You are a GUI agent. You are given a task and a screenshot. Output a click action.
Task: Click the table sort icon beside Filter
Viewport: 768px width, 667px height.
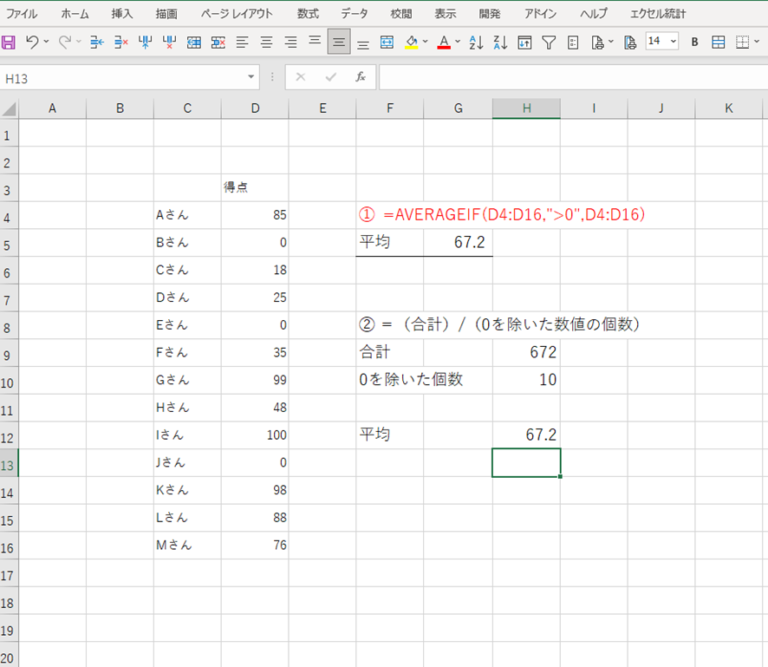click(x=525, y=43)
